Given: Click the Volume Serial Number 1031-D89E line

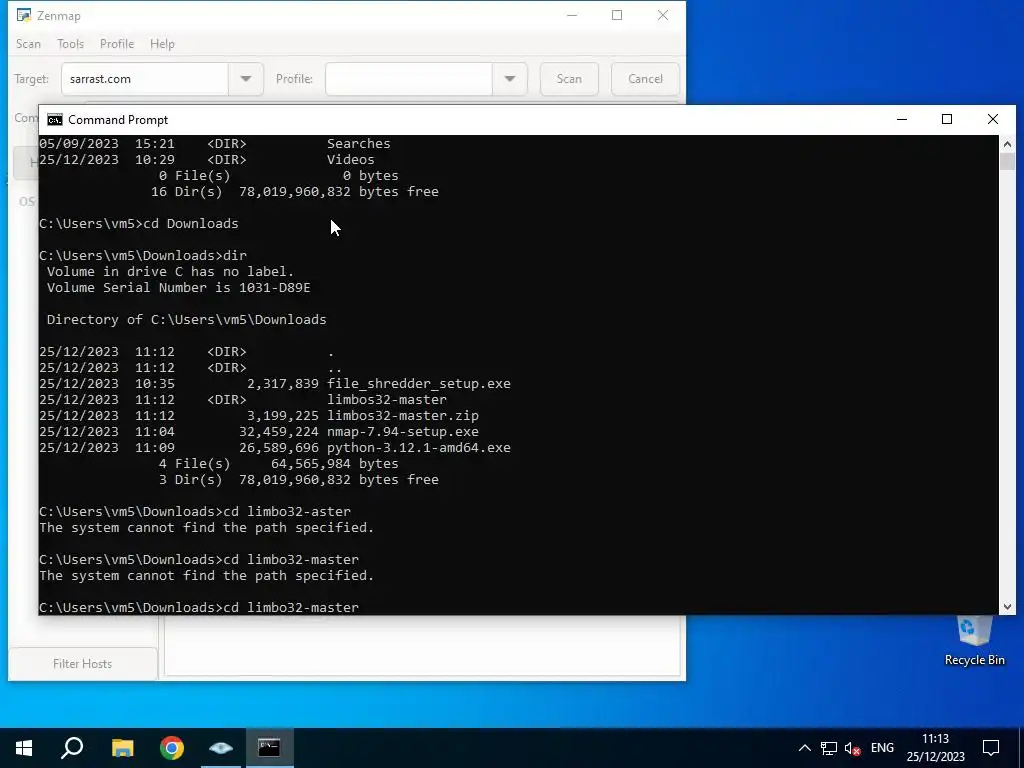Looking at the screenshot, I should (178, 288).
